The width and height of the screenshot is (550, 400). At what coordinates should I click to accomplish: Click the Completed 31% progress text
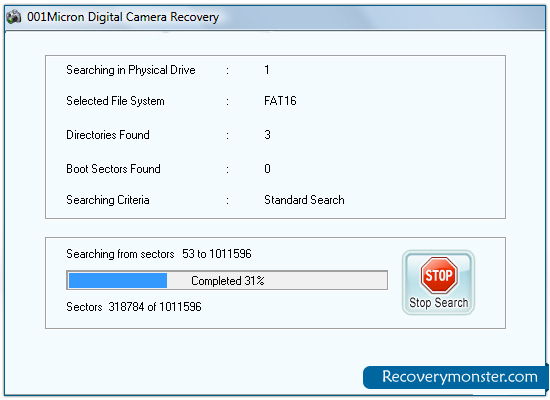tap(228, 281)
